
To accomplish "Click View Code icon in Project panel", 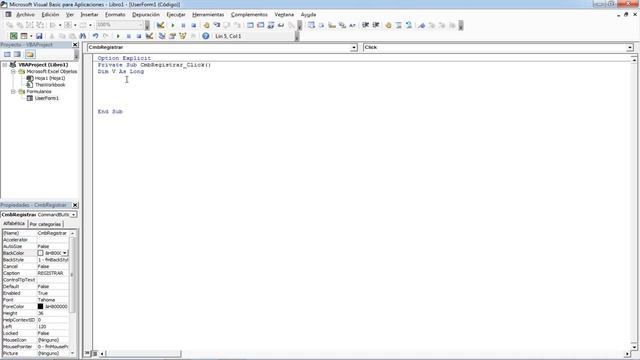I will pyautogui.click(x=7, y=54).
